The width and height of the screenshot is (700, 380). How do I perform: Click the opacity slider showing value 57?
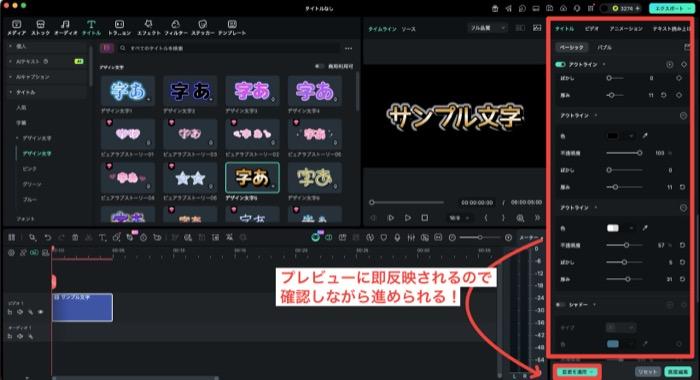(624, 245)
